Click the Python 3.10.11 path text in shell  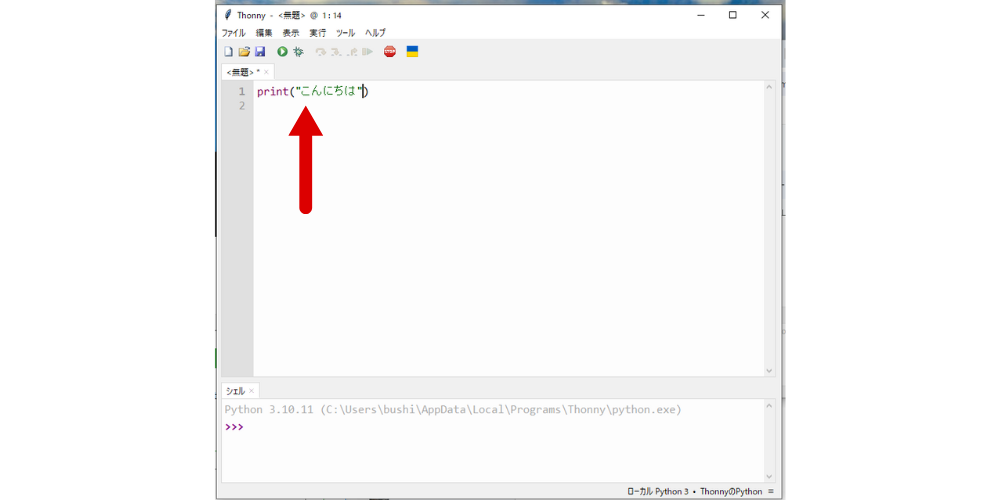pos(453,409)
